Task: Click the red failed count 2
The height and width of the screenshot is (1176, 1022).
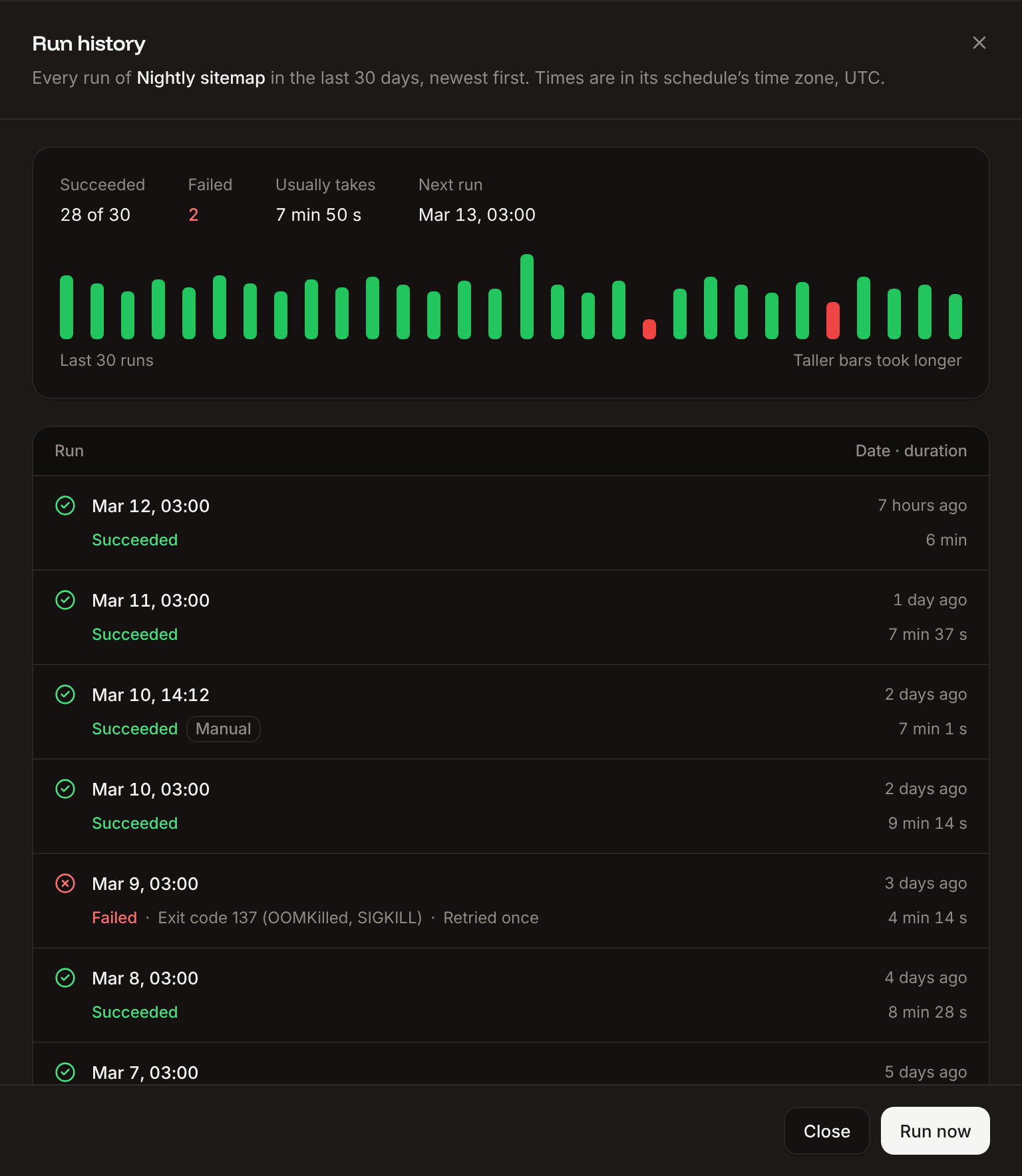Action: [194, 215]
